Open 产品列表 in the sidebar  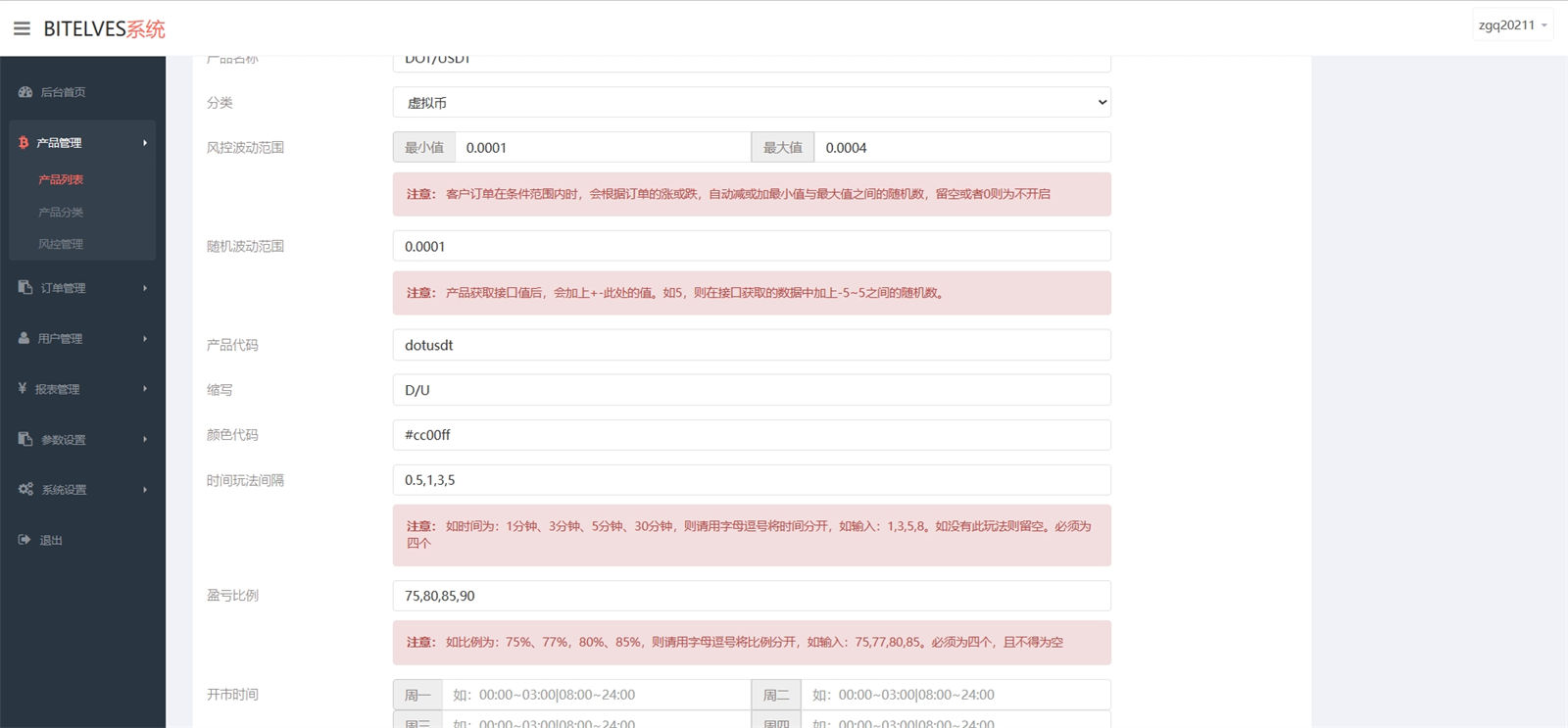tap(61, 180)
